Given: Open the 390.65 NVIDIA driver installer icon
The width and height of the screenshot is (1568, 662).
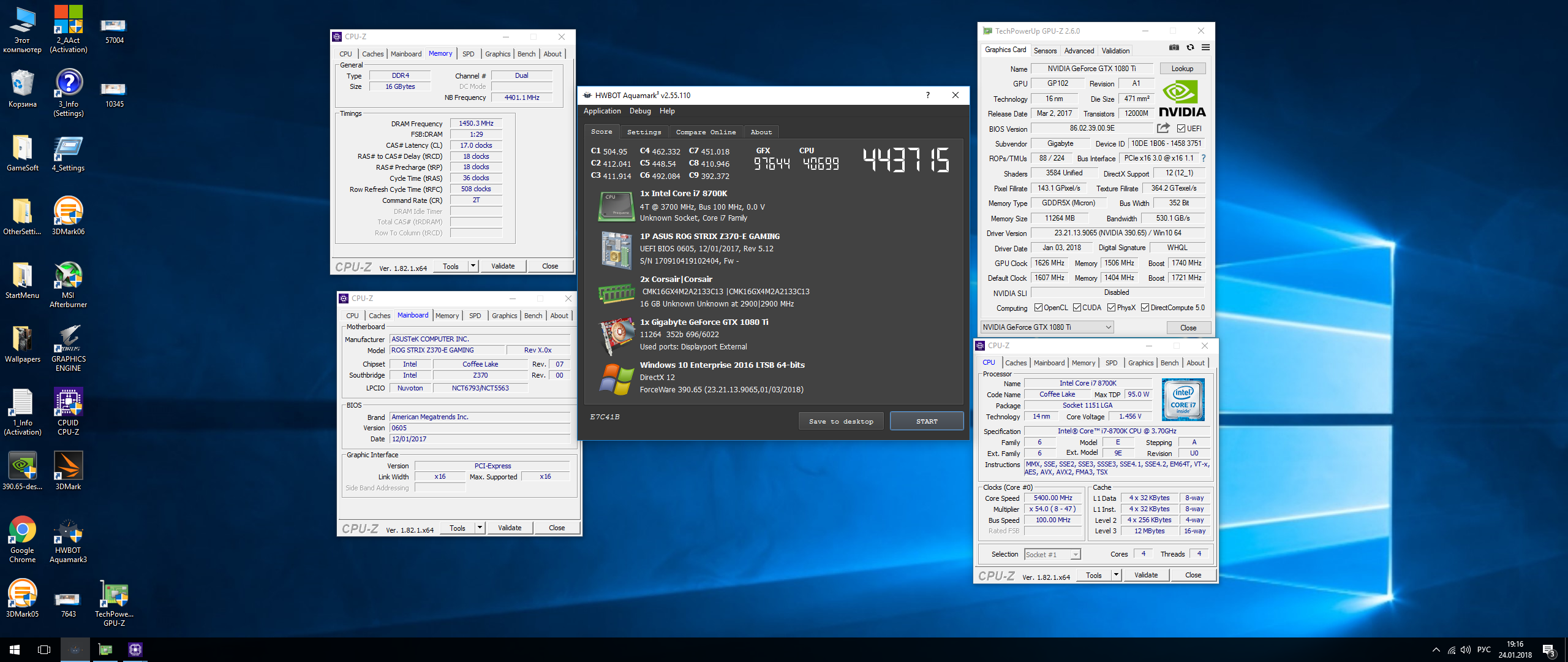Looking at the screenshot, I should (22, 471).
